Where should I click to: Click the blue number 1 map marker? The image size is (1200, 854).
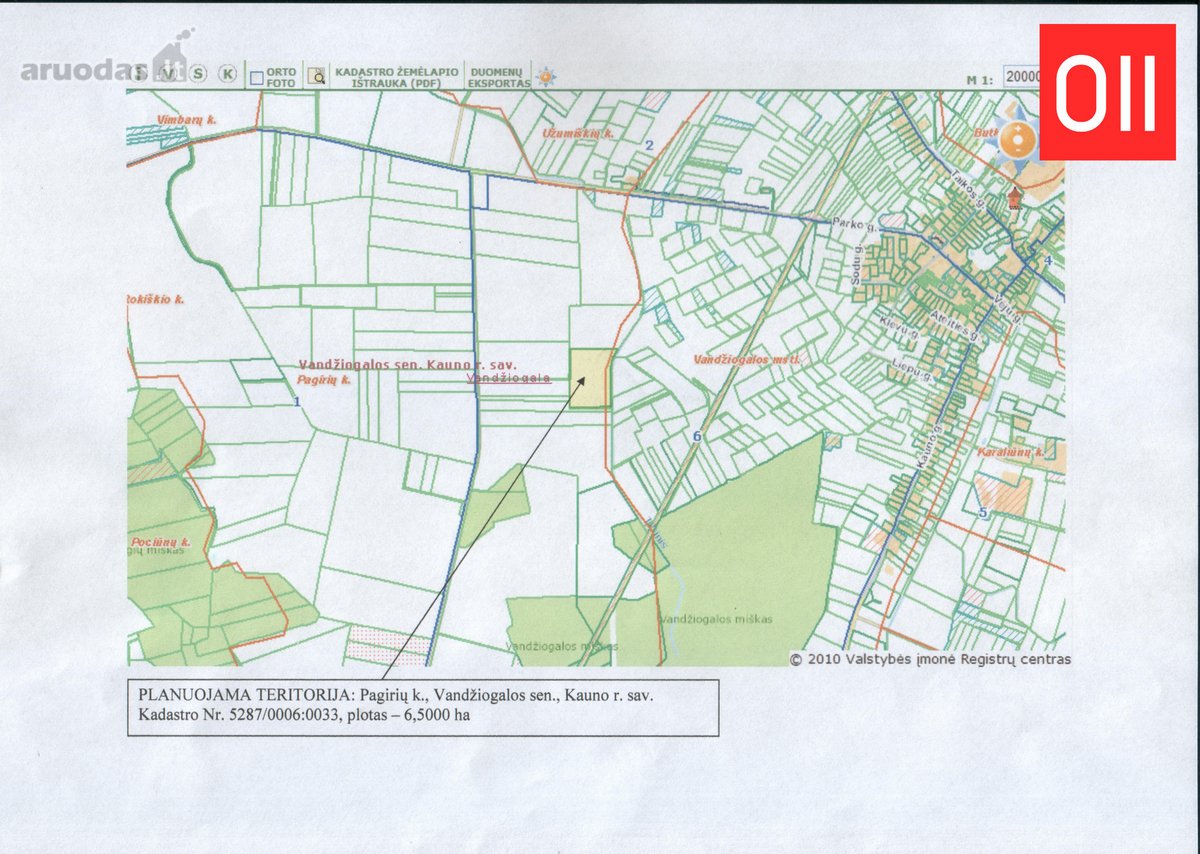pyautogui.click(x=296, y=402)
